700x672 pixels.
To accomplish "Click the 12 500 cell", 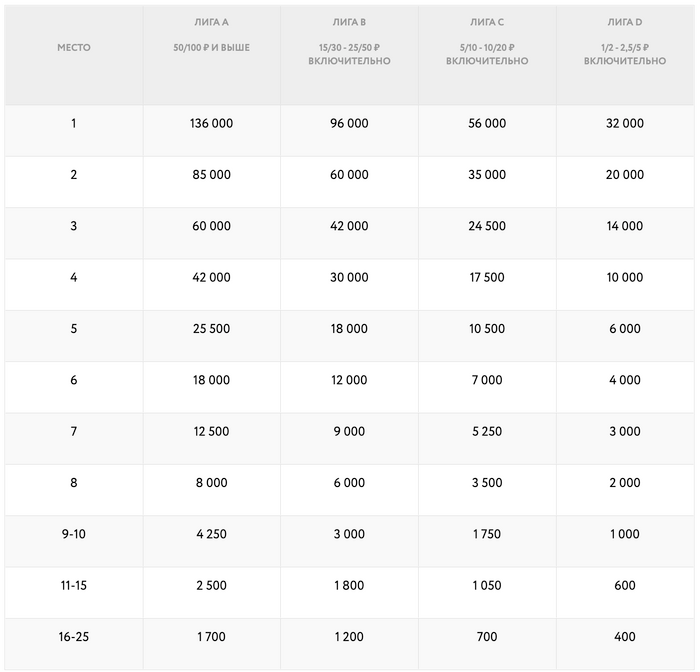I will click(x=211, y=432).
